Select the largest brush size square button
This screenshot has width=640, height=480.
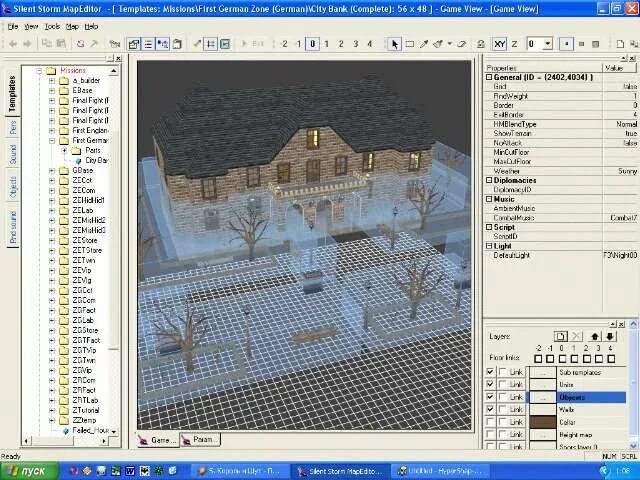click(596, 44)
